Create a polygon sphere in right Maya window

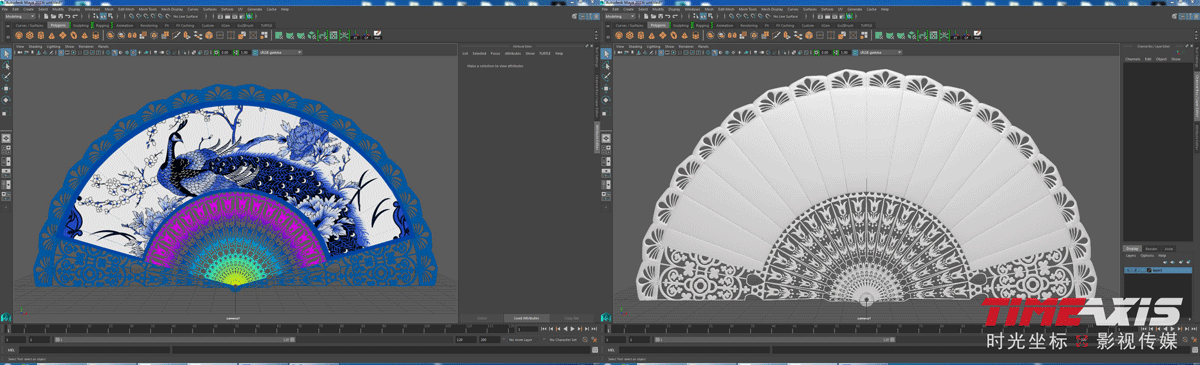click(x=619, y=35)
